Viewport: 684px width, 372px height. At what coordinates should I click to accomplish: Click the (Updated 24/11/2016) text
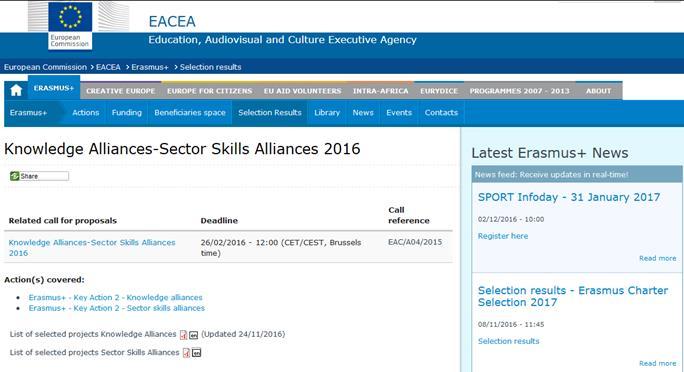click(x=243, y=334)
